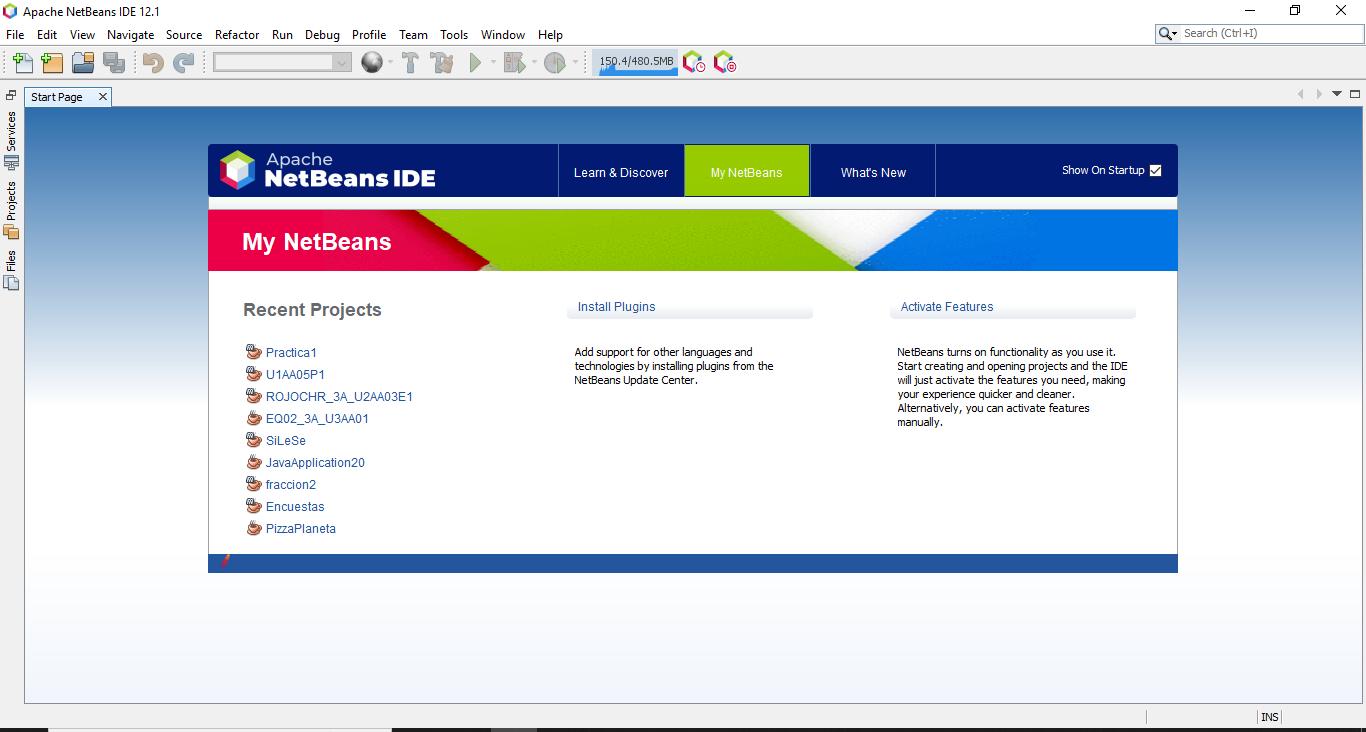This screenshot has width=1366, height=732.
Task: Switch to the What's New tab
Action: (871, 171)
